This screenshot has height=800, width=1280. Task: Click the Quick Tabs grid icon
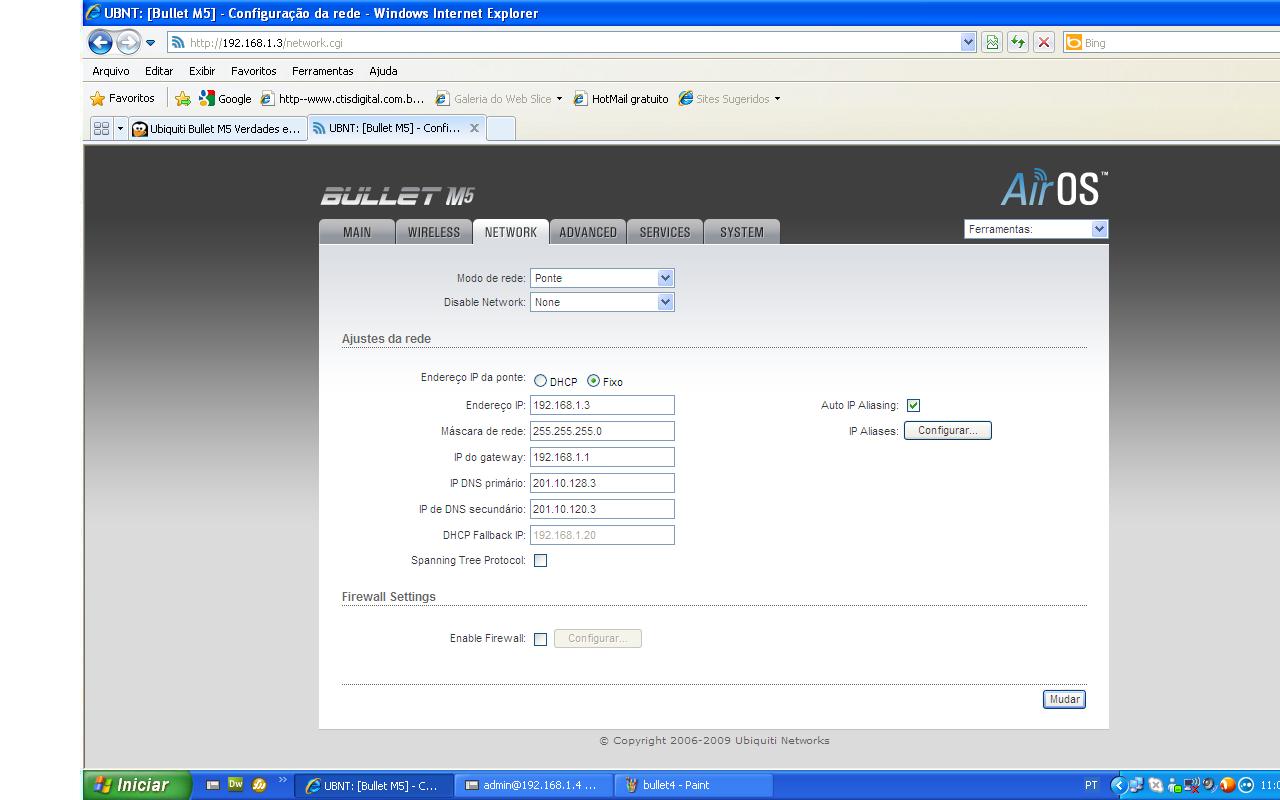tap(101, 128)
